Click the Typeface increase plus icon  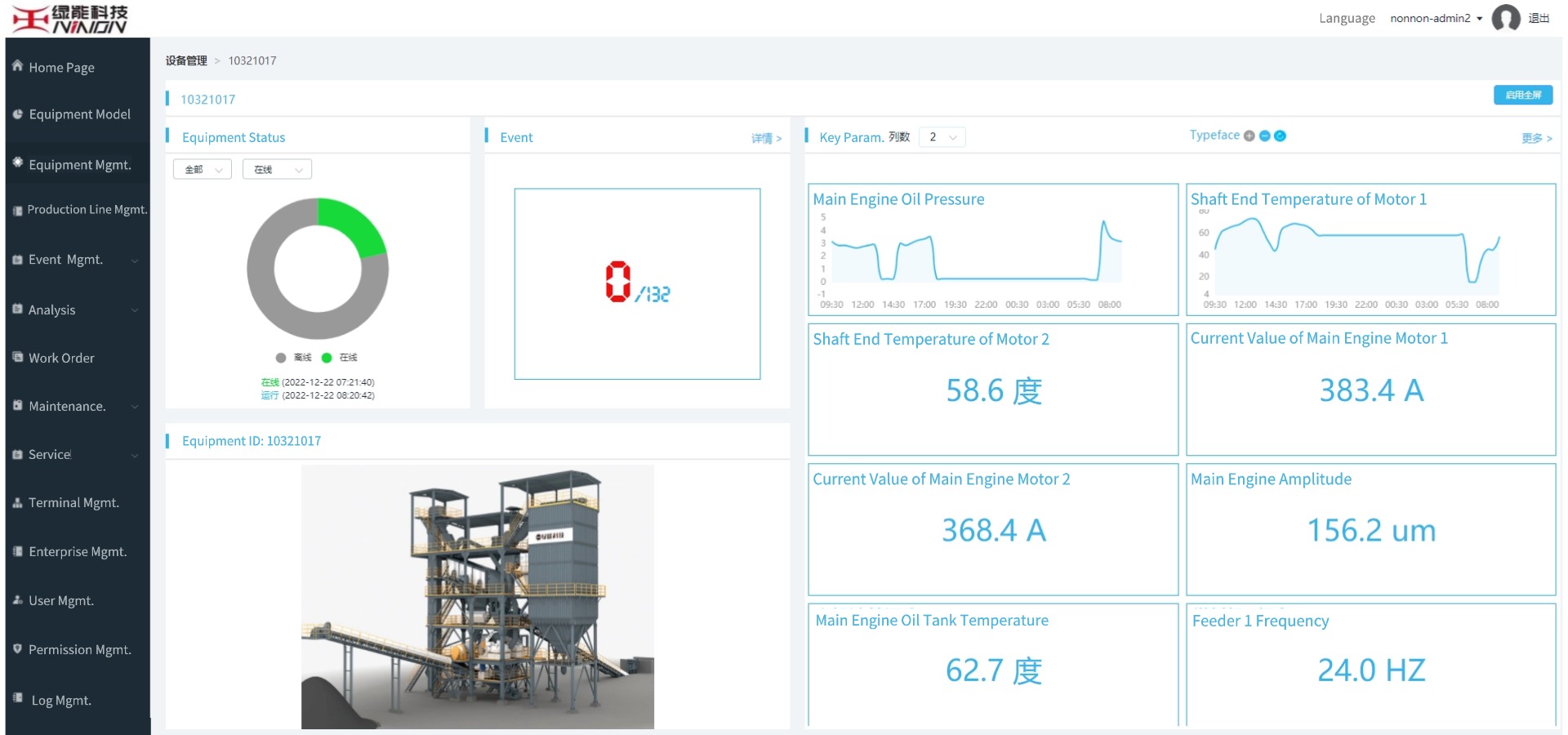1249,136
